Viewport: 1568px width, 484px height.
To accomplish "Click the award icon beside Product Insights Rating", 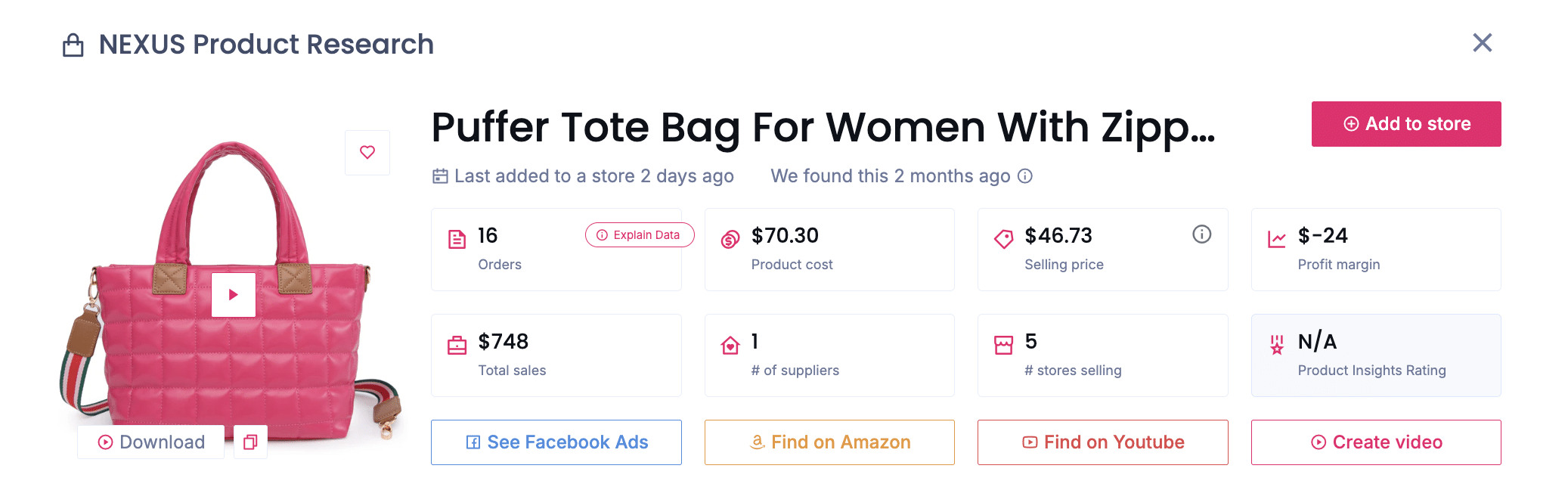I will (1276, 344).
